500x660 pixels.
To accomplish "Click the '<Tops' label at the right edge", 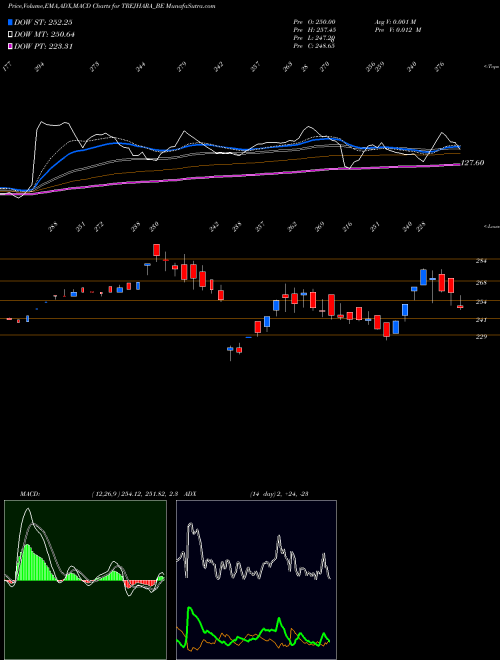I will (491, 67).
